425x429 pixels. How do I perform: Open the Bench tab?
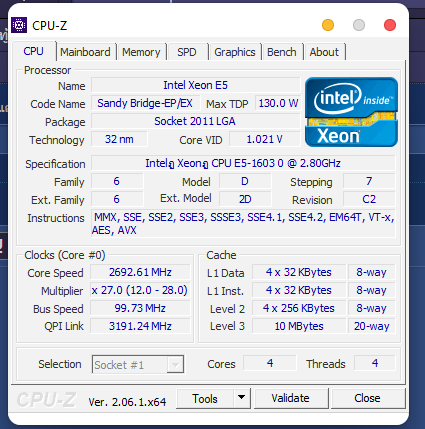pos(282,52)
